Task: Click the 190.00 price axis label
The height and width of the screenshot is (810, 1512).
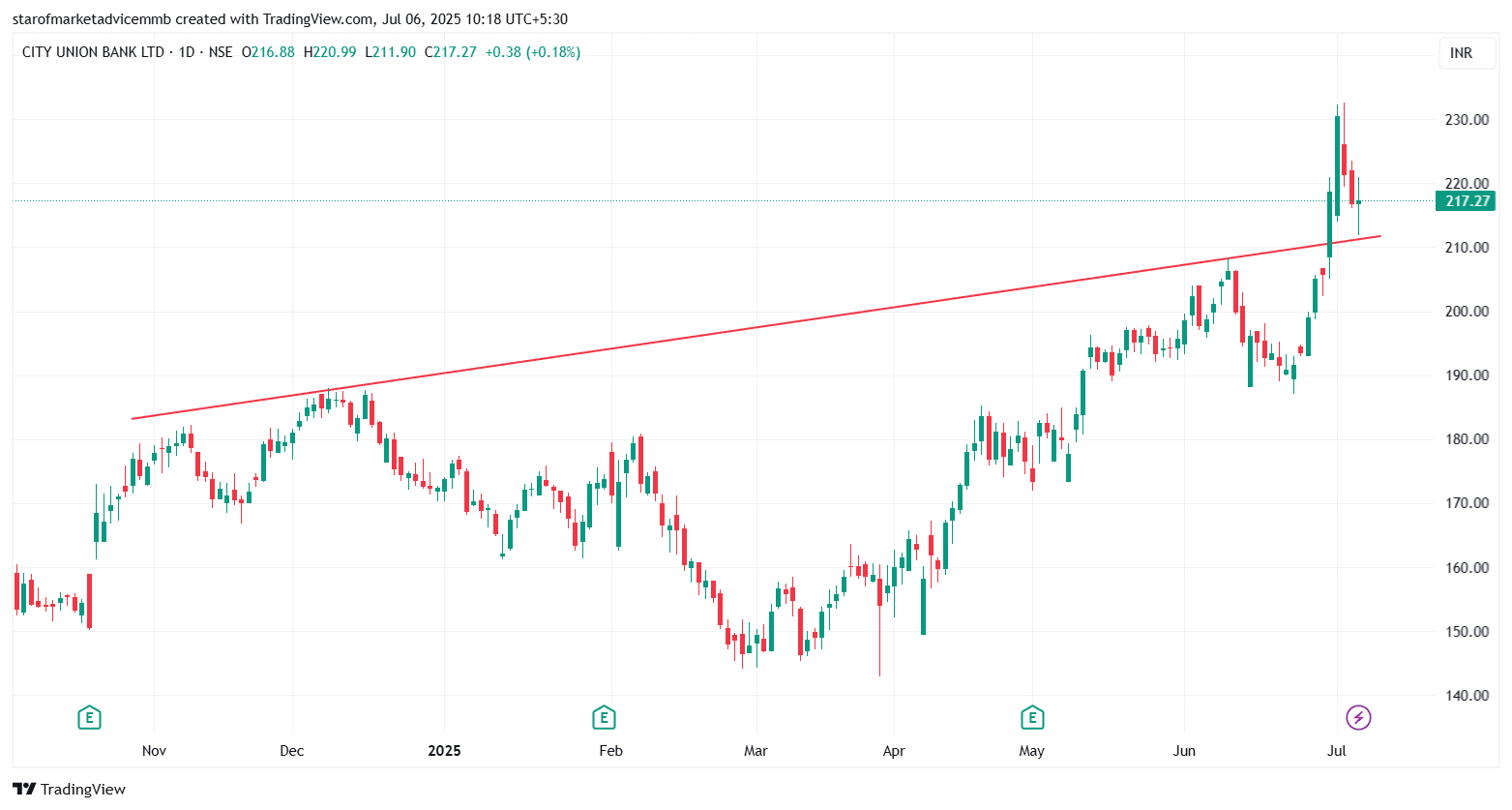Action: (x=1467, y=375)
